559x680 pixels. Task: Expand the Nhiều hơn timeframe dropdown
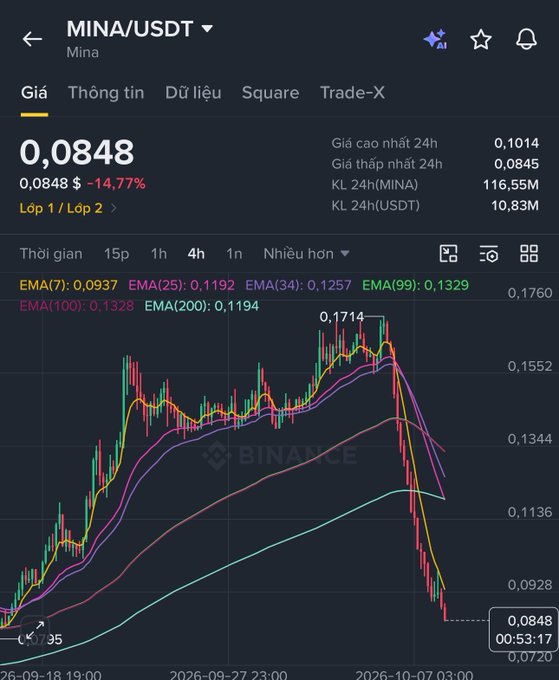[307, 254]
